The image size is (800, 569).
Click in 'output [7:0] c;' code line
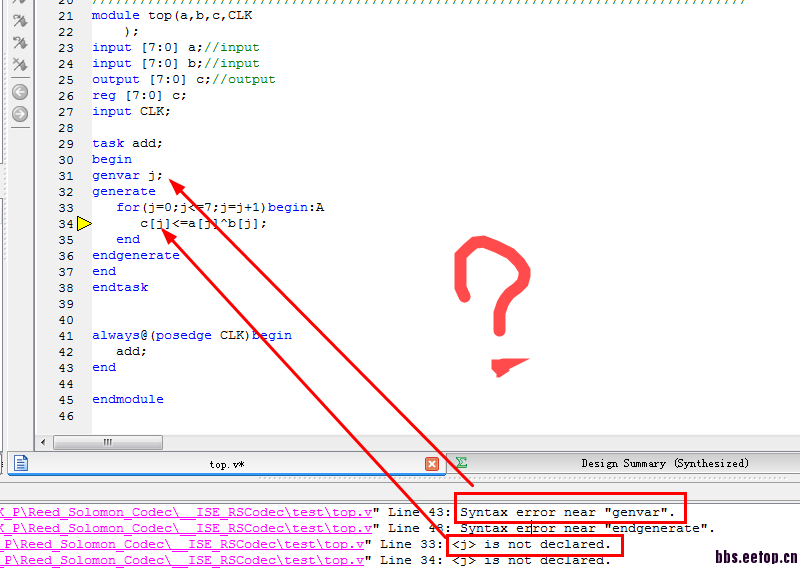click(x=184, y=80)
